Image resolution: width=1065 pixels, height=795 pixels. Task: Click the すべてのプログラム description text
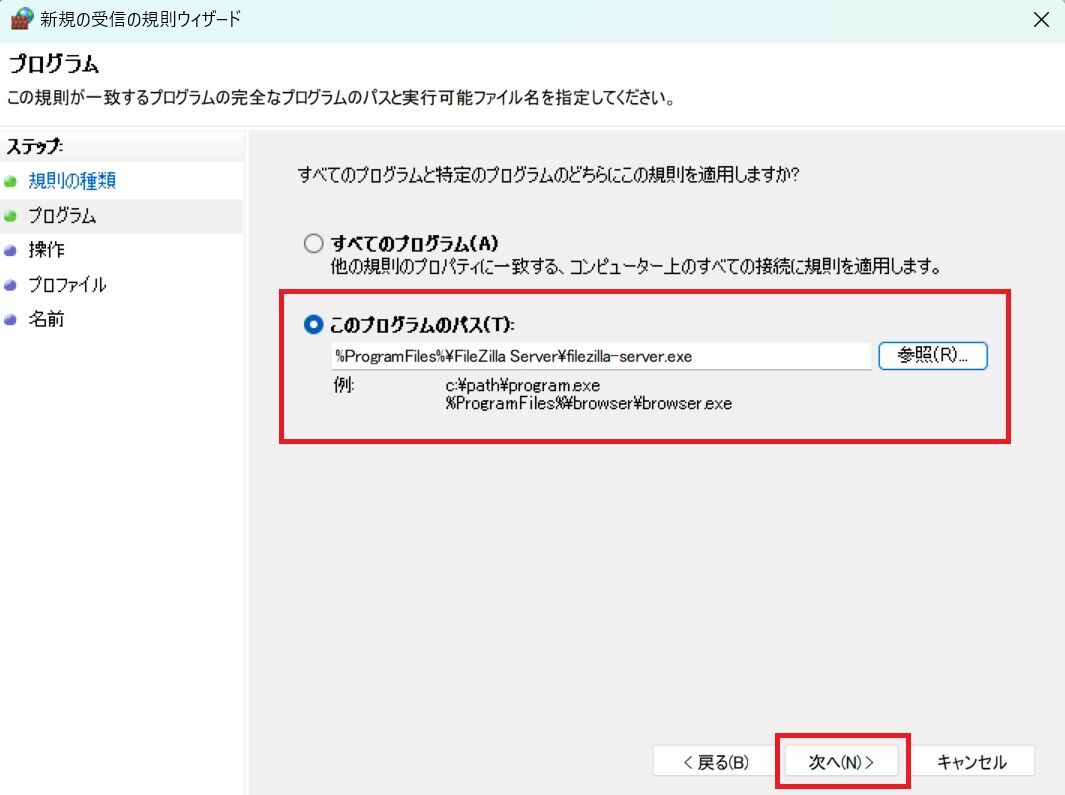click(636, 266)
